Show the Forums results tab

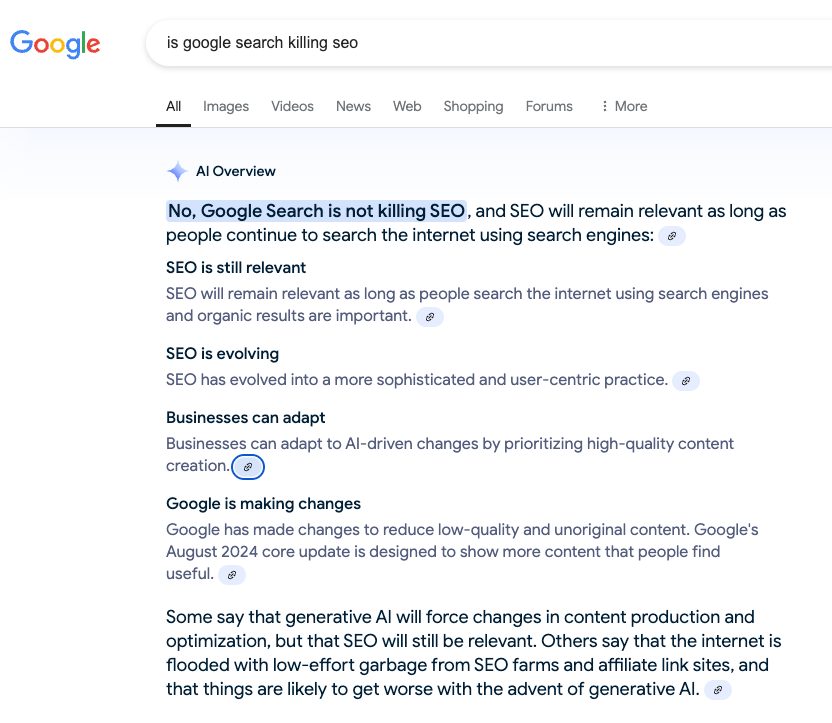[x=549, y=106]
